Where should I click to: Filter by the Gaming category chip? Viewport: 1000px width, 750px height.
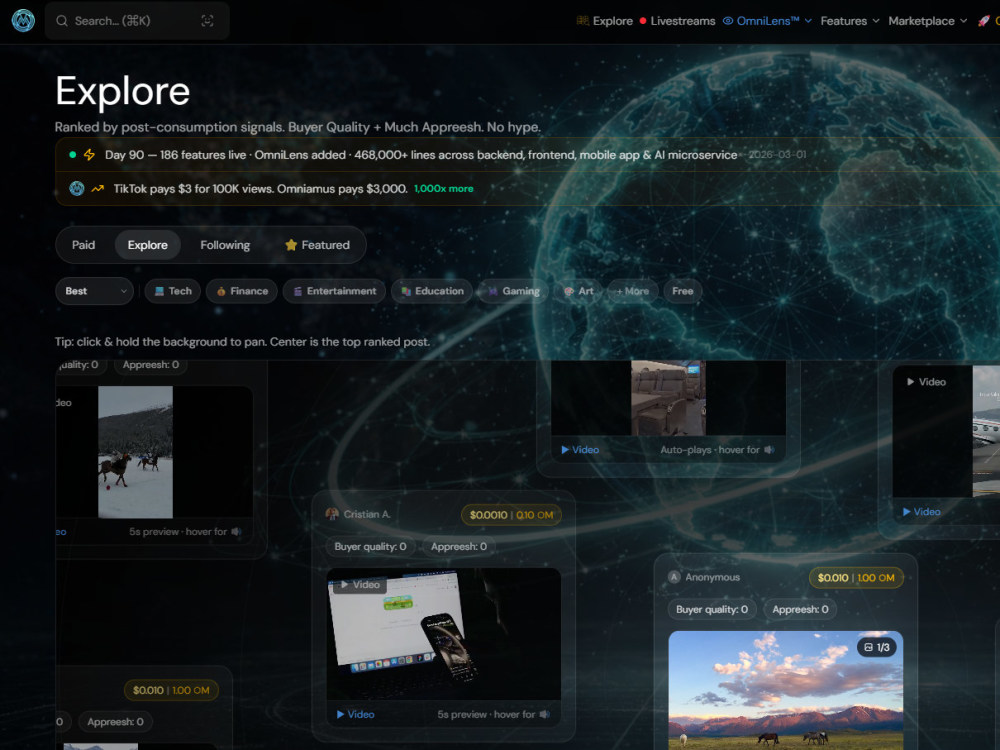513,291
